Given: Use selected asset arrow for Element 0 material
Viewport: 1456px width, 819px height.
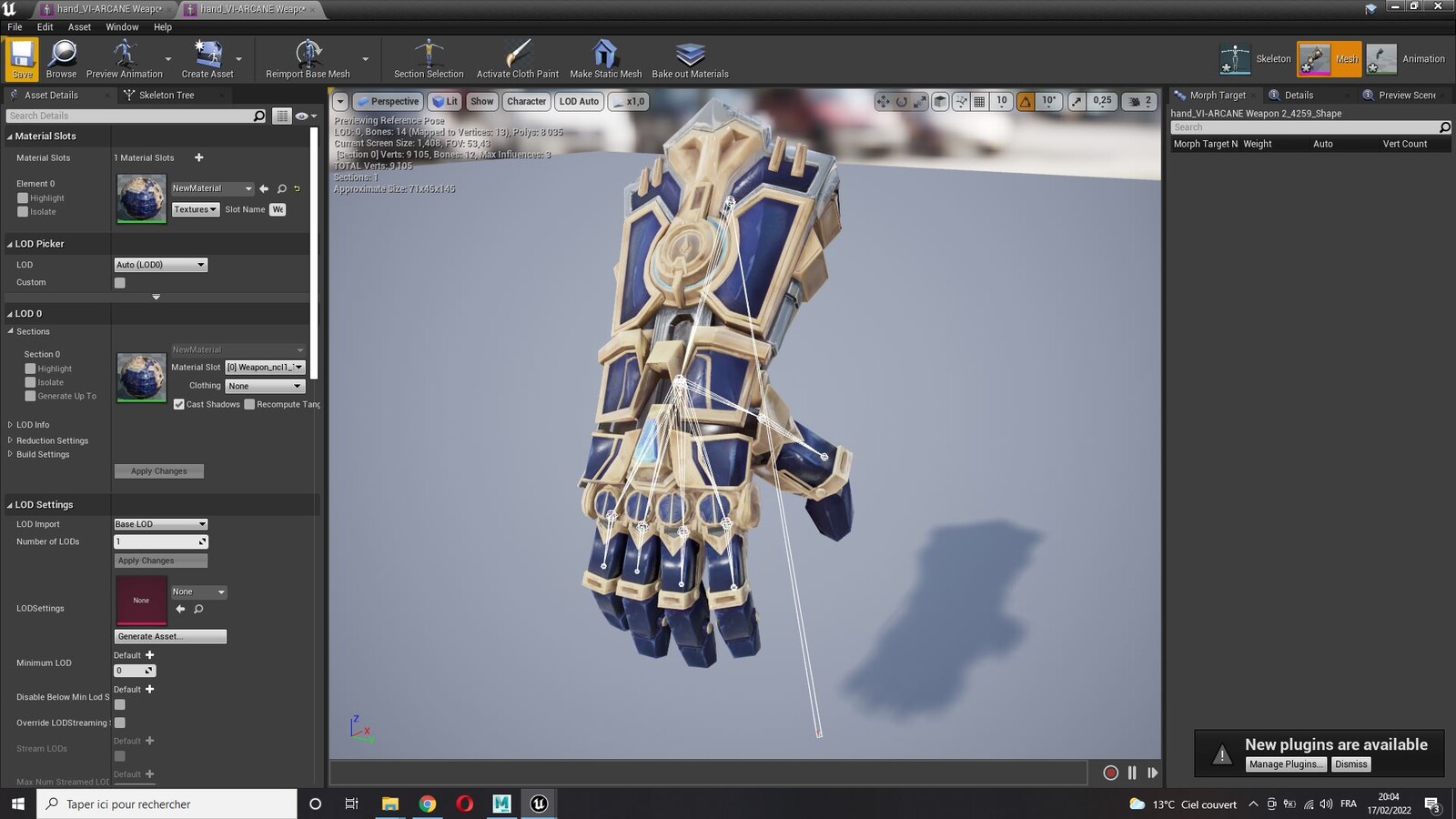Looking at the screenshot, I should coord(264,188).
